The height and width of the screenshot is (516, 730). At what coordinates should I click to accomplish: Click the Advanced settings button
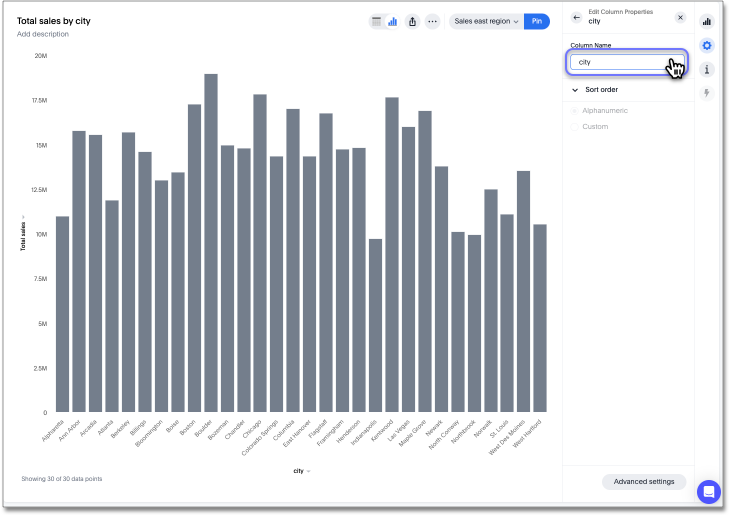644,482
